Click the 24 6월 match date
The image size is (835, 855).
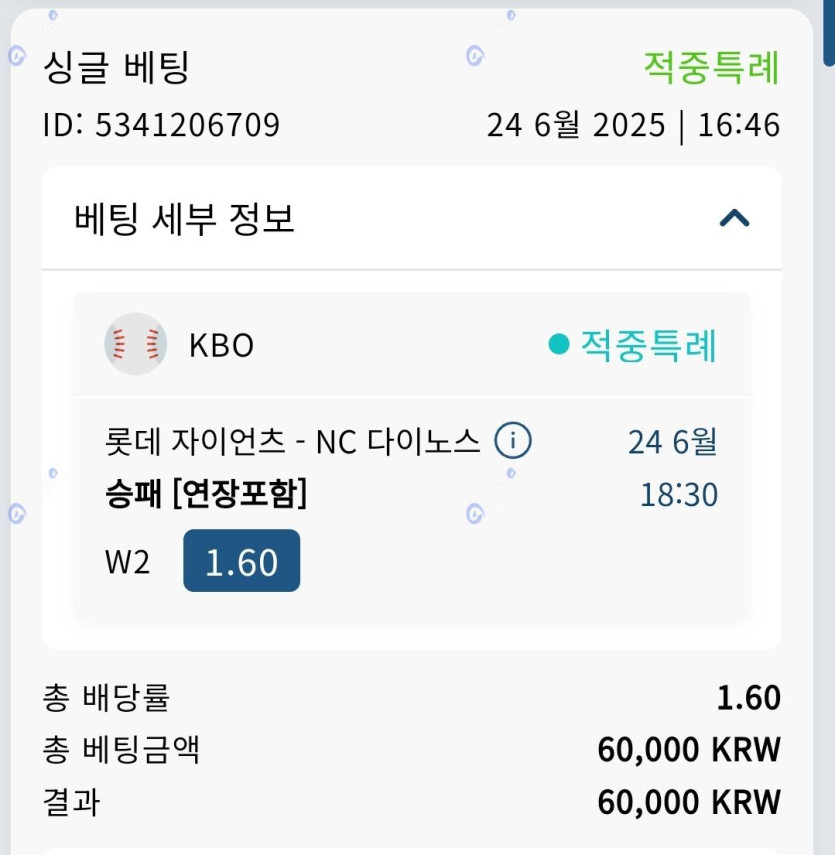point(672,441)
